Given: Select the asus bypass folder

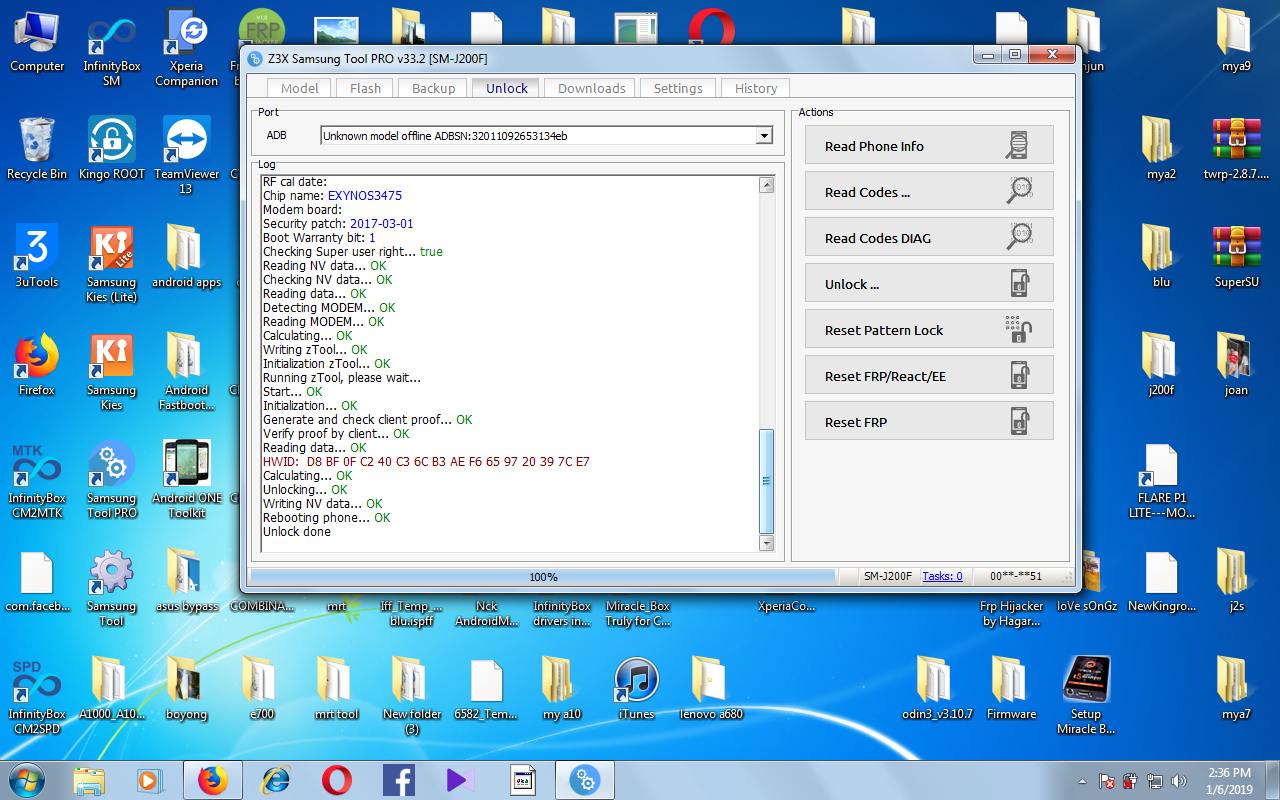Looking at the screenshot, I should point(187,580).
